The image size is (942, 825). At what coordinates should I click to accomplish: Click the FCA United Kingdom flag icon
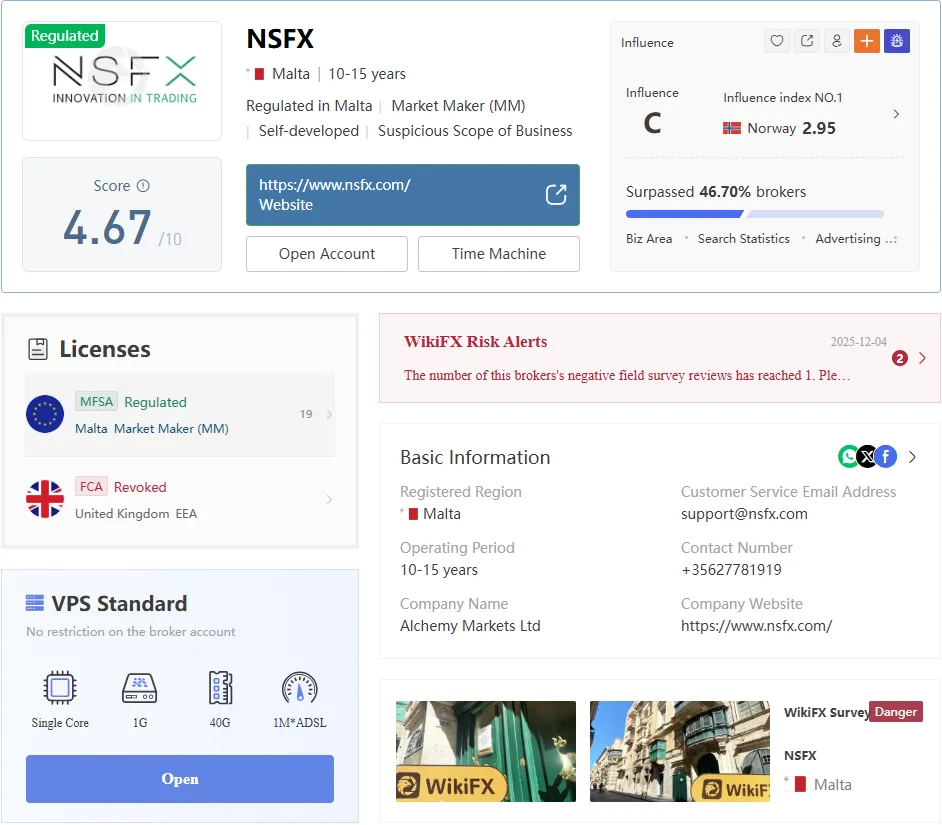[45, 499]
